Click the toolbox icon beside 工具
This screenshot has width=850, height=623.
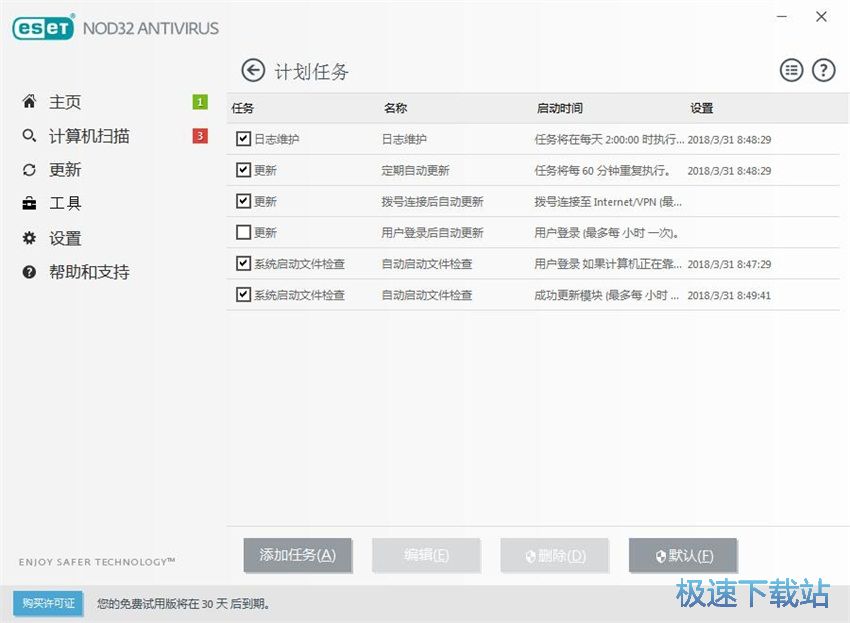click(29, 203)
